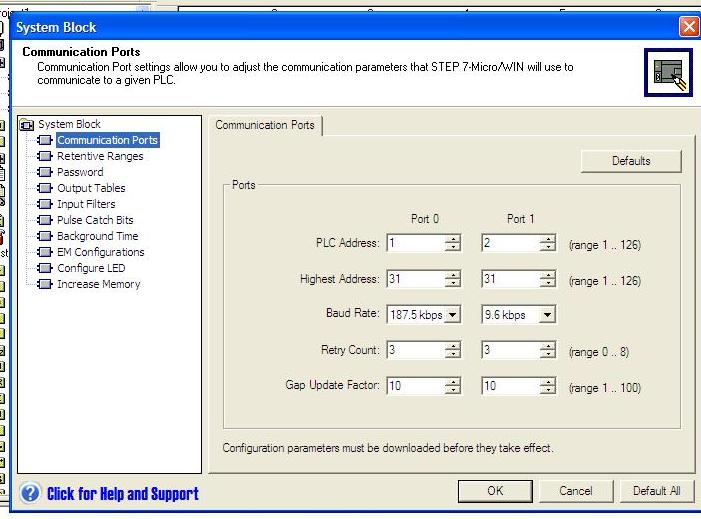Open the Port 1 Baud Rate dropdown

coord(546,315)
